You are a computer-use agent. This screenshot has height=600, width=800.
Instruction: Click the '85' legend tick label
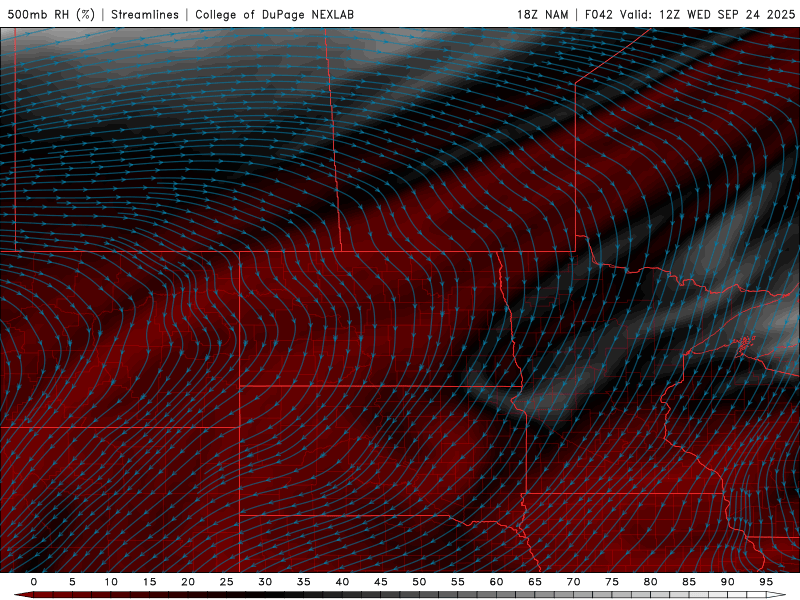coord(689,582)
